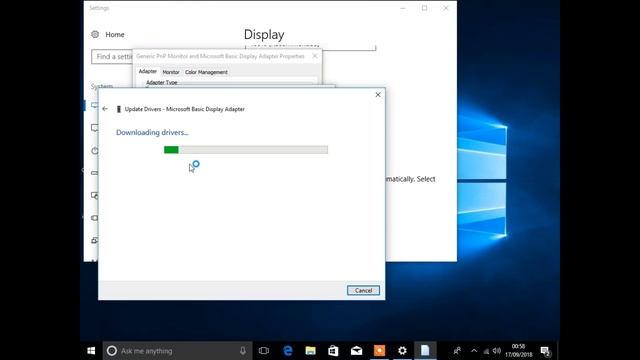640x360 pixels.
Task: Maximize the Settings window
Action: (424, 8)
